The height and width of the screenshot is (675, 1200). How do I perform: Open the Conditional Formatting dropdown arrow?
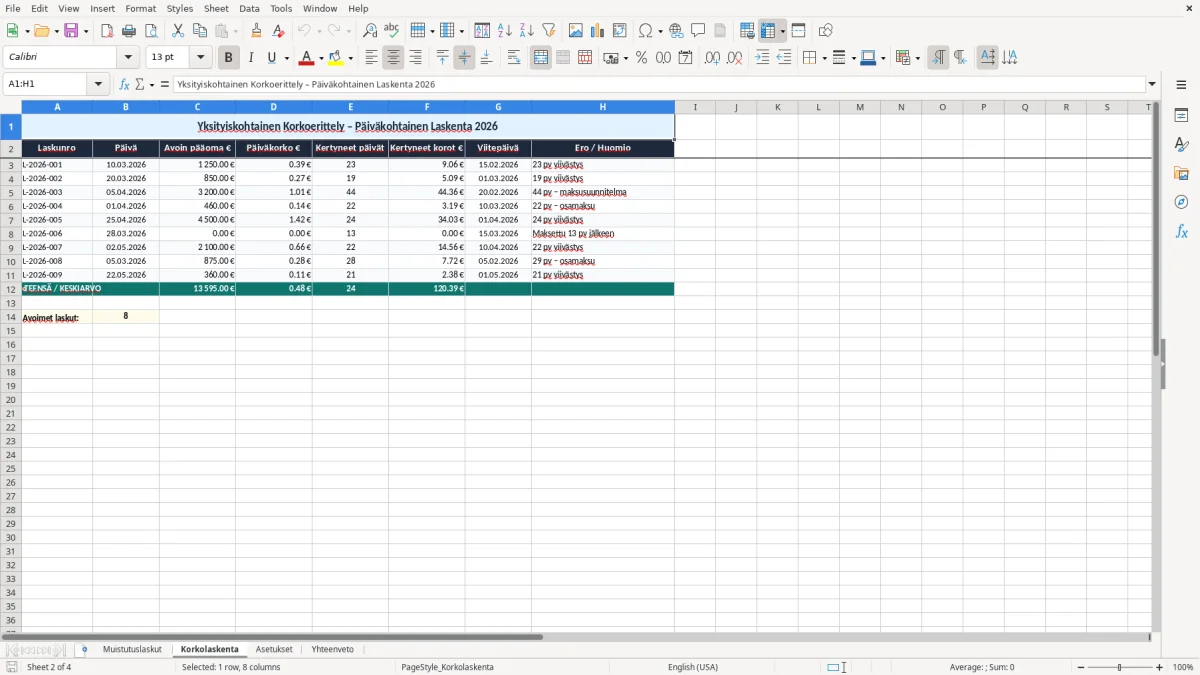(x=917, y=58)
